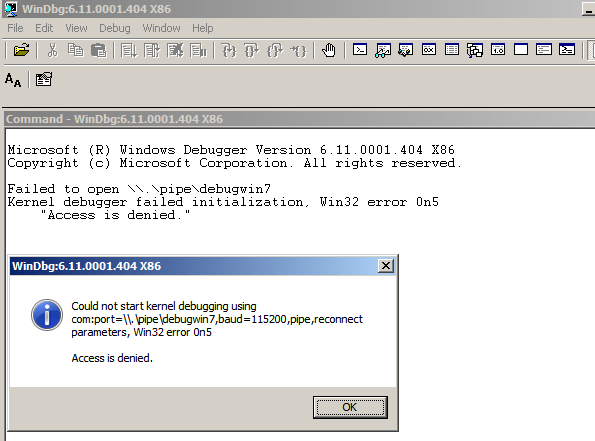Open the Registers window icon
The height and width of the screenshot is (441, 595).
click(x=429, y=50)
